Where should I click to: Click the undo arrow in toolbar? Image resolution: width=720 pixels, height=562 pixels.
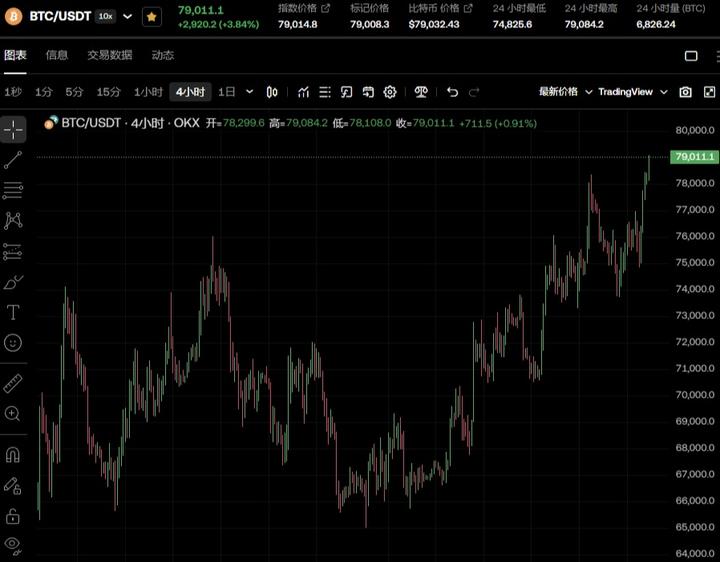pos(452,92)
